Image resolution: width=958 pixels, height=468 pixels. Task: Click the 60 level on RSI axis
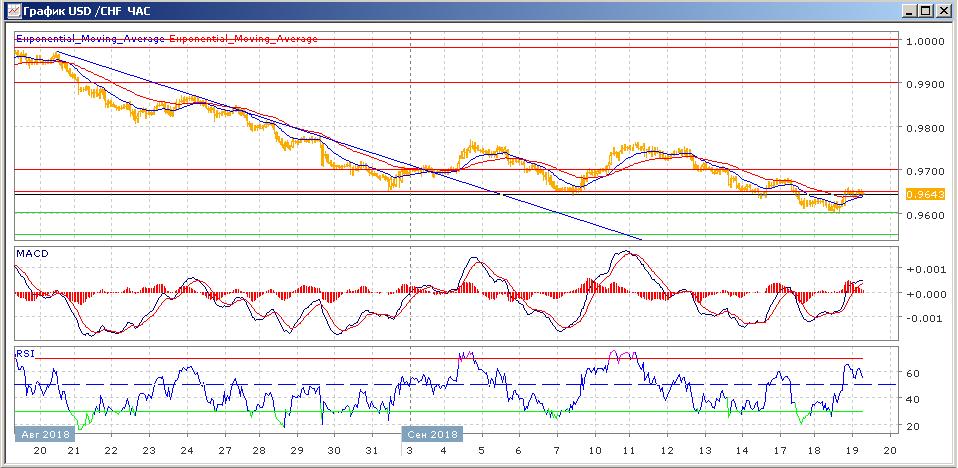[x=912, y=373]
